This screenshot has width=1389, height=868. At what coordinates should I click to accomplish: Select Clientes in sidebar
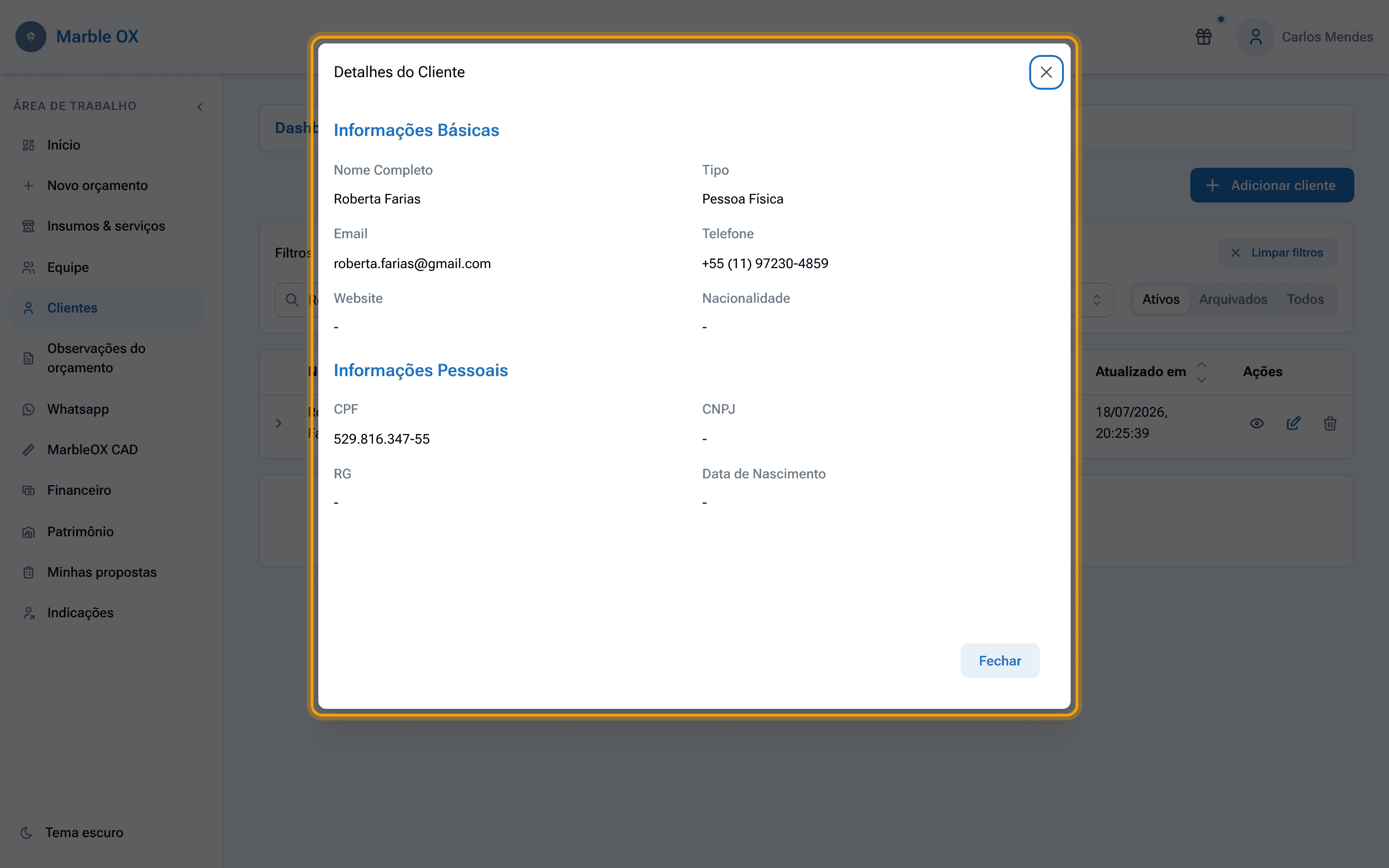(x=107, y=308)
